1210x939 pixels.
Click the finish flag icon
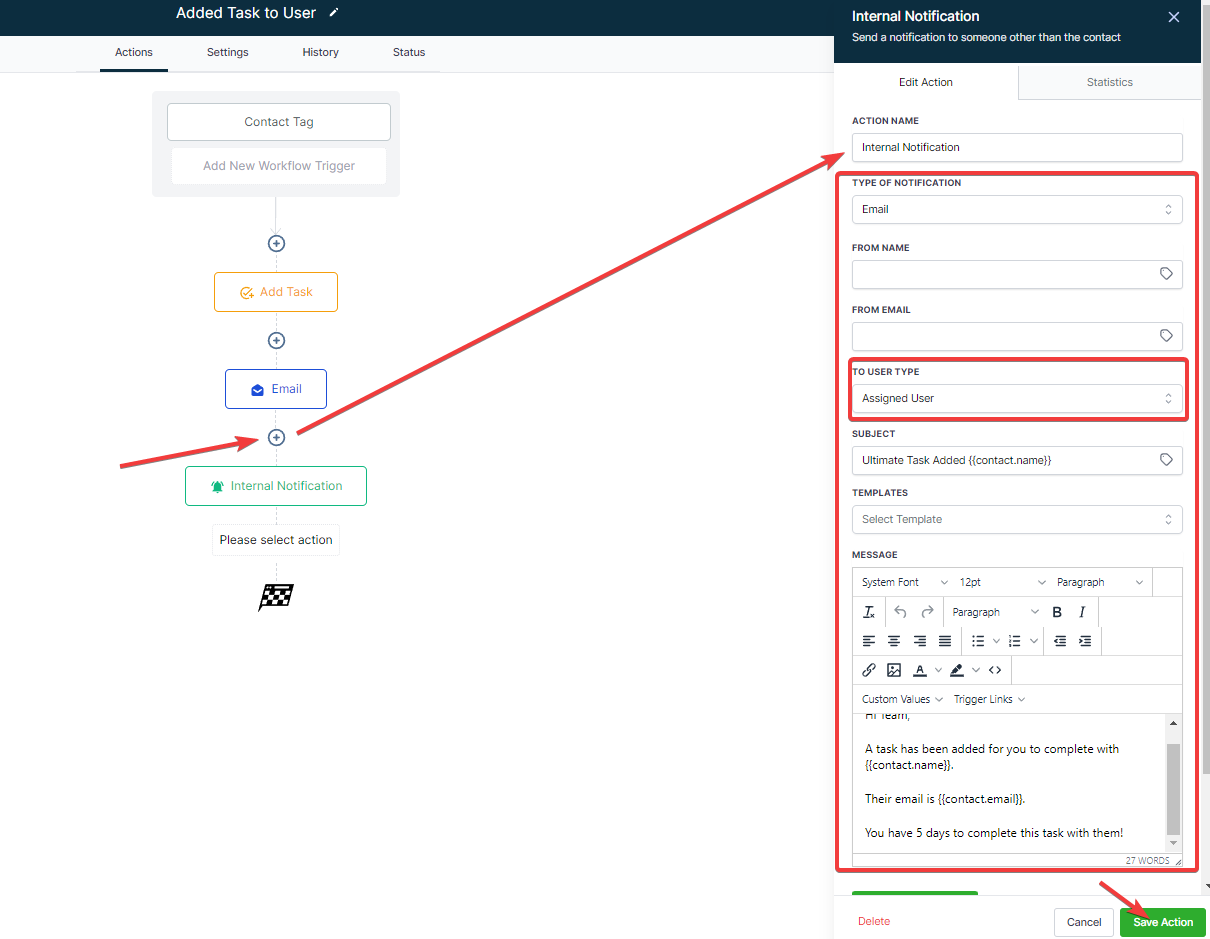pos(276,597)
